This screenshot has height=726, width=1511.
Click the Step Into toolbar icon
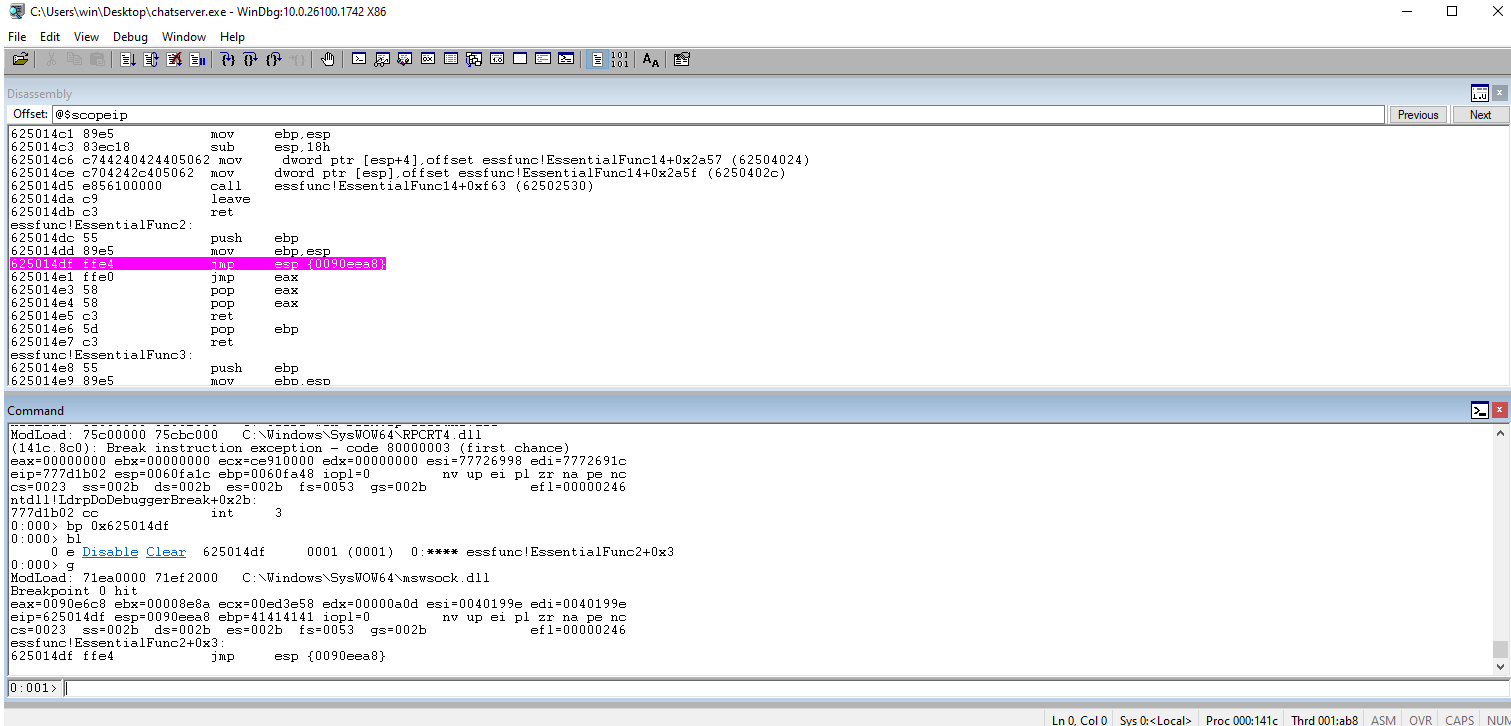(x=228, y=60)
